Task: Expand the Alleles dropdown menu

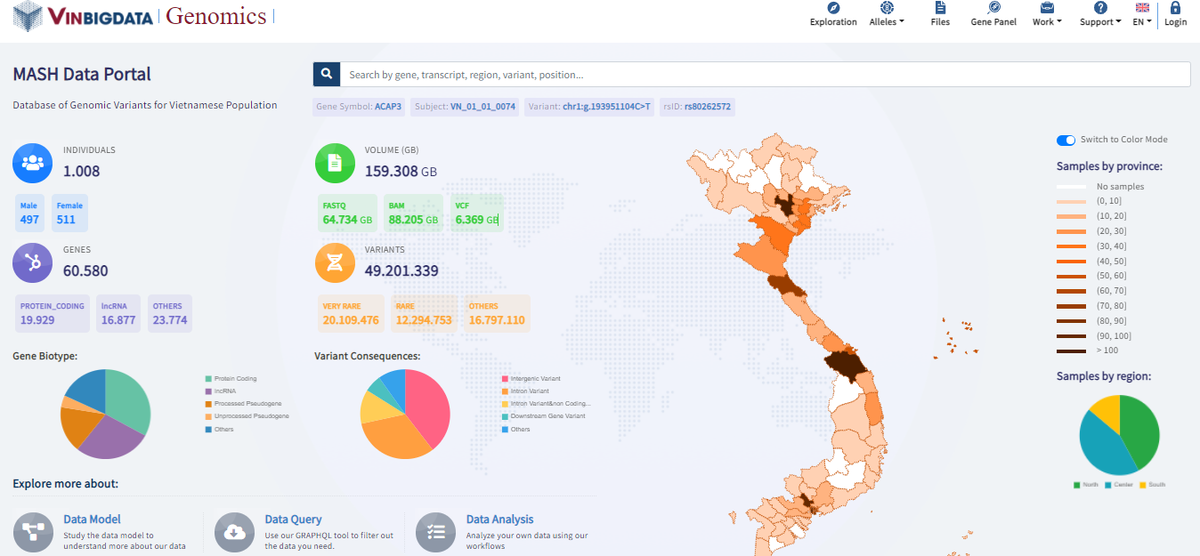Action: pyautogui.click(x=886, y=22)
